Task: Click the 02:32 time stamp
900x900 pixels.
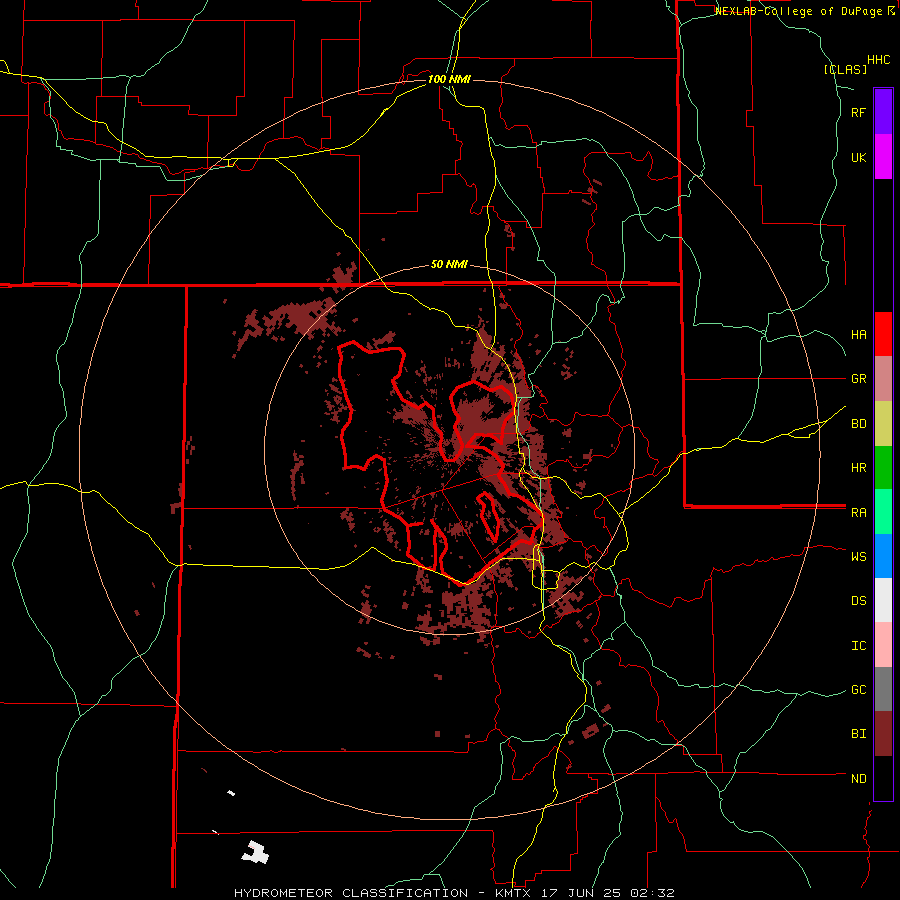Action: 655,893
